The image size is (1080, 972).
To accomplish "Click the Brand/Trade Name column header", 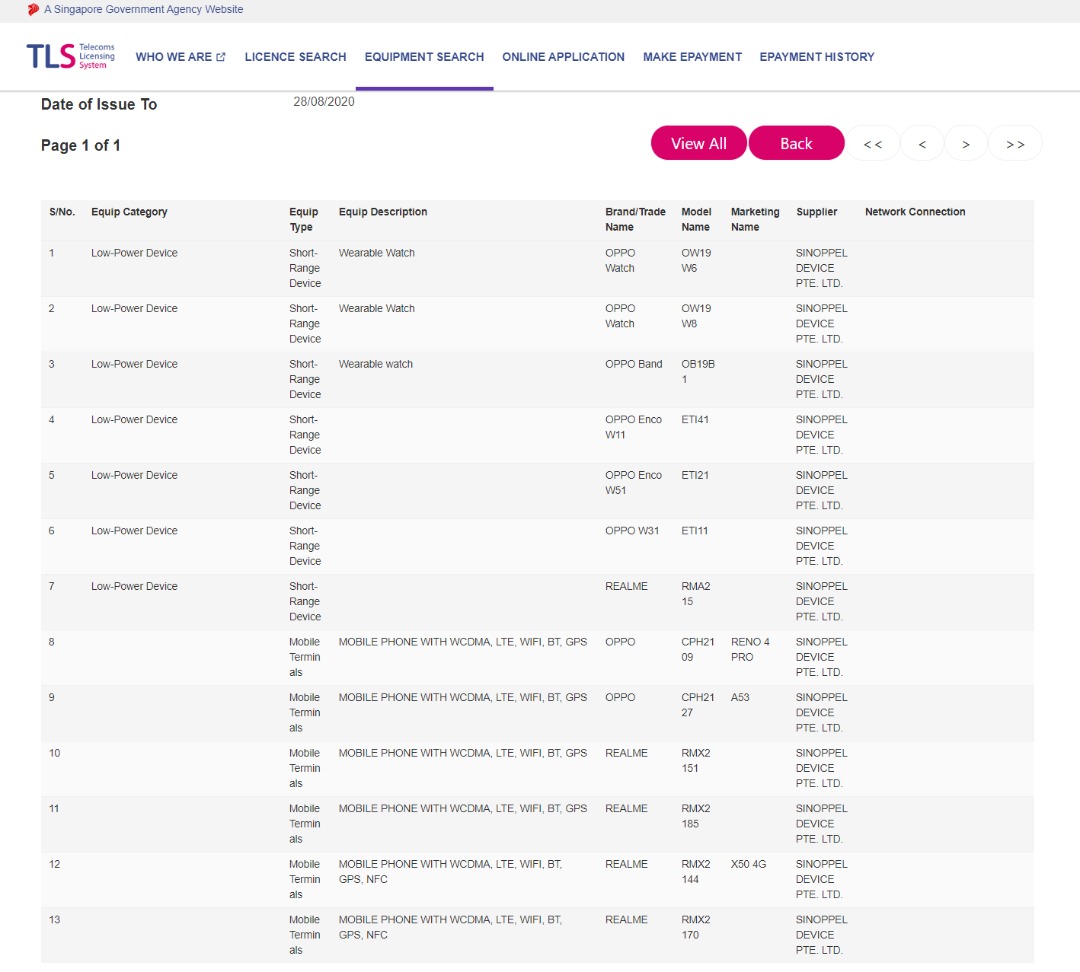I will coord(635,219).
